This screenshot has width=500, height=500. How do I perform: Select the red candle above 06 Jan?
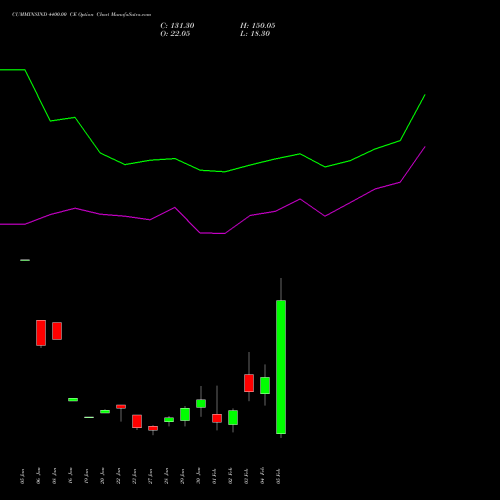pos(41,333)
